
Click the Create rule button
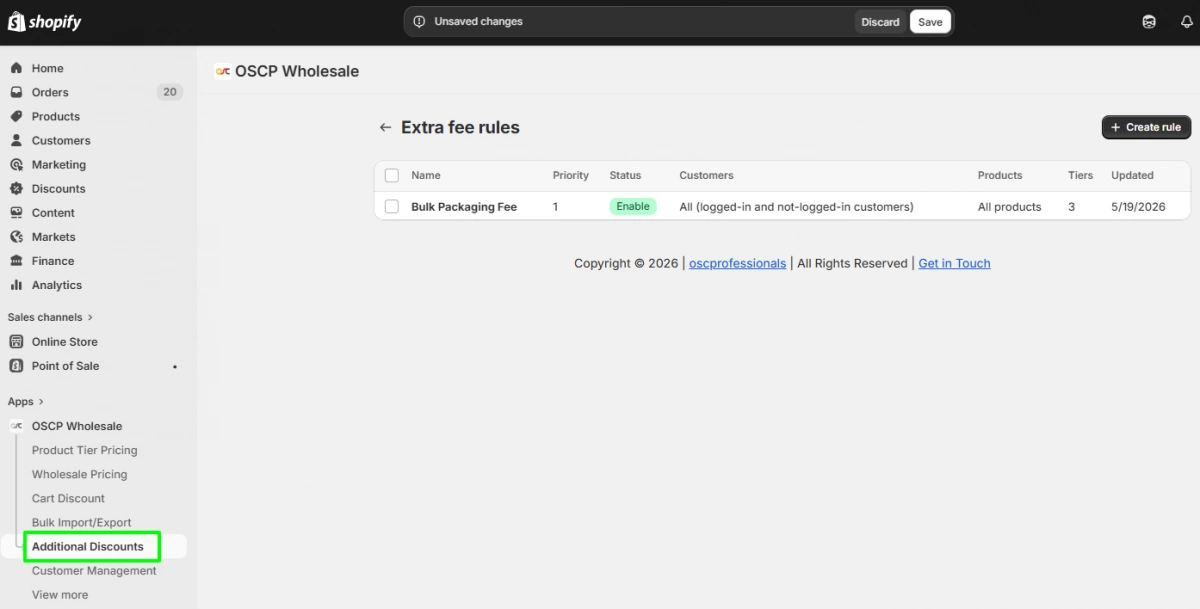1146,127
